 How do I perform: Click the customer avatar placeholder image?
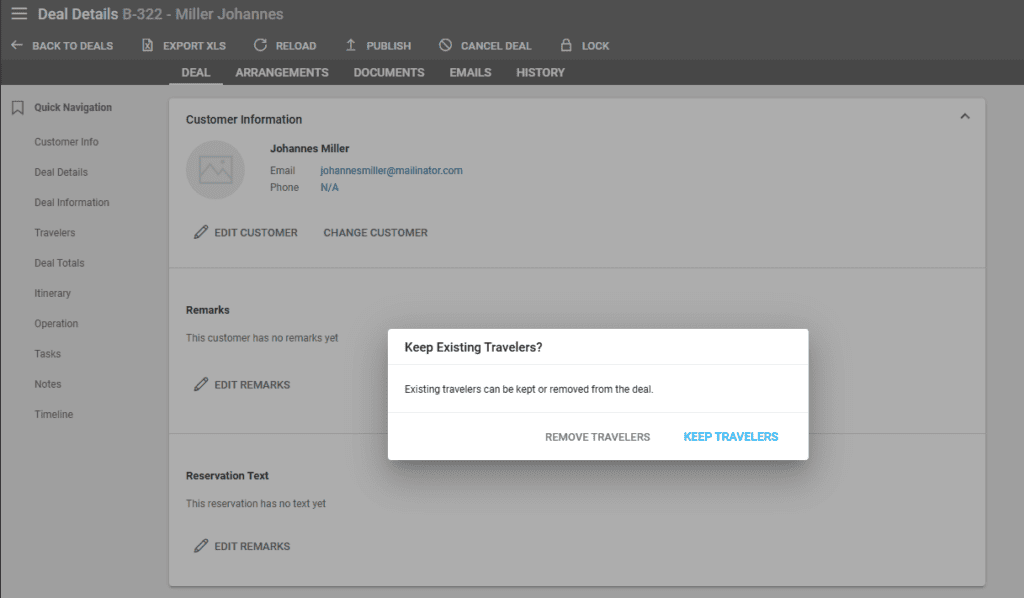(x=215, y=170)
